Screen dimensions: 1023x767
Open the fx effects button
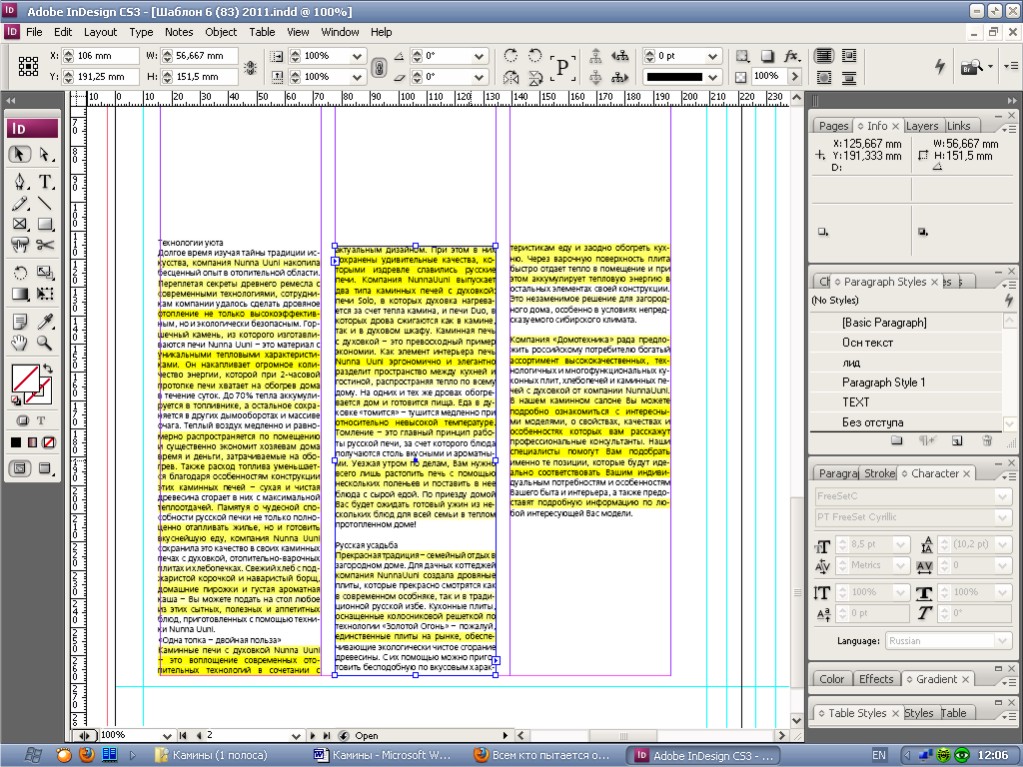792,56
